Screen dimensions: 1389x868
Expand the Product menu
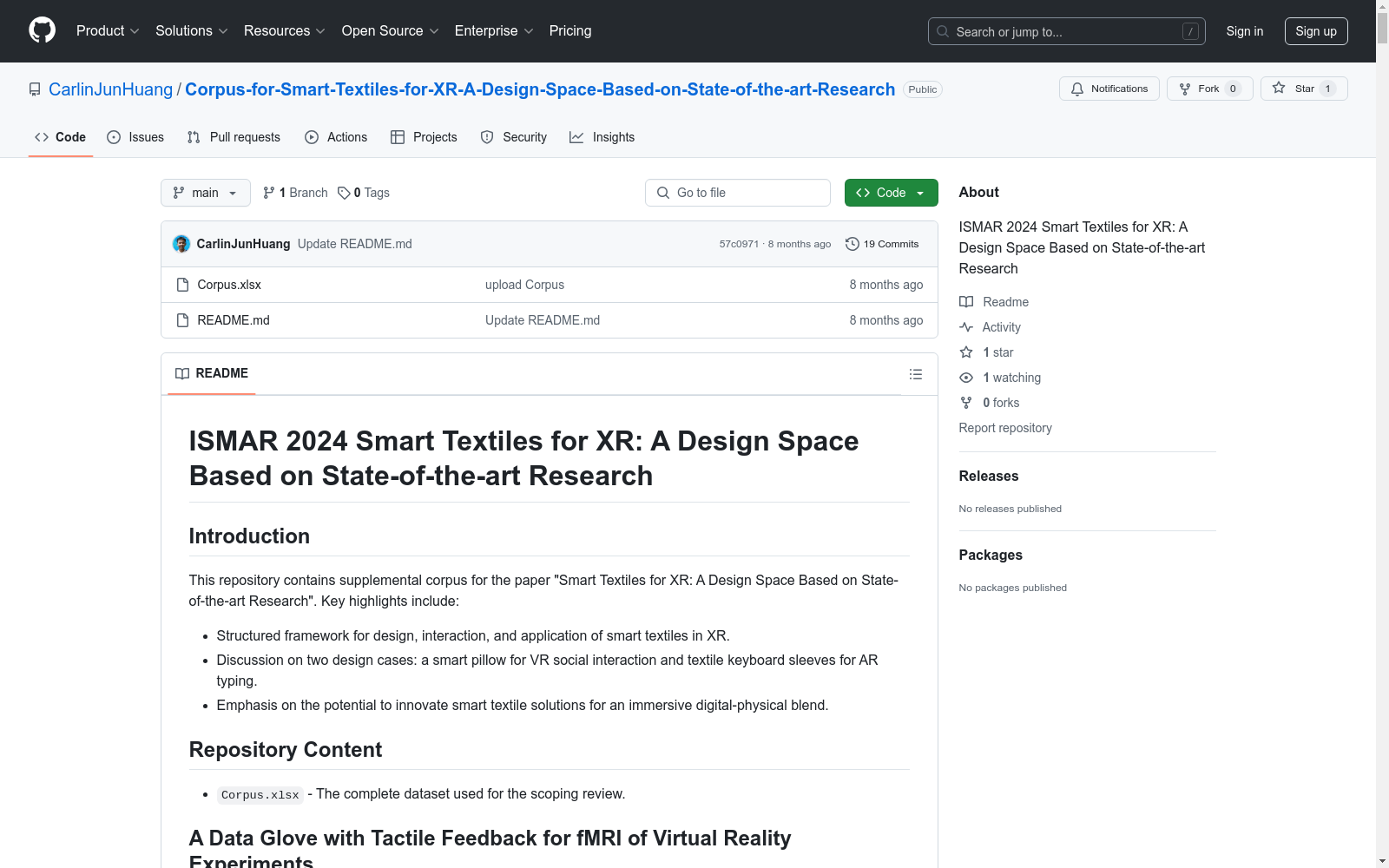(x=108, y=31)
